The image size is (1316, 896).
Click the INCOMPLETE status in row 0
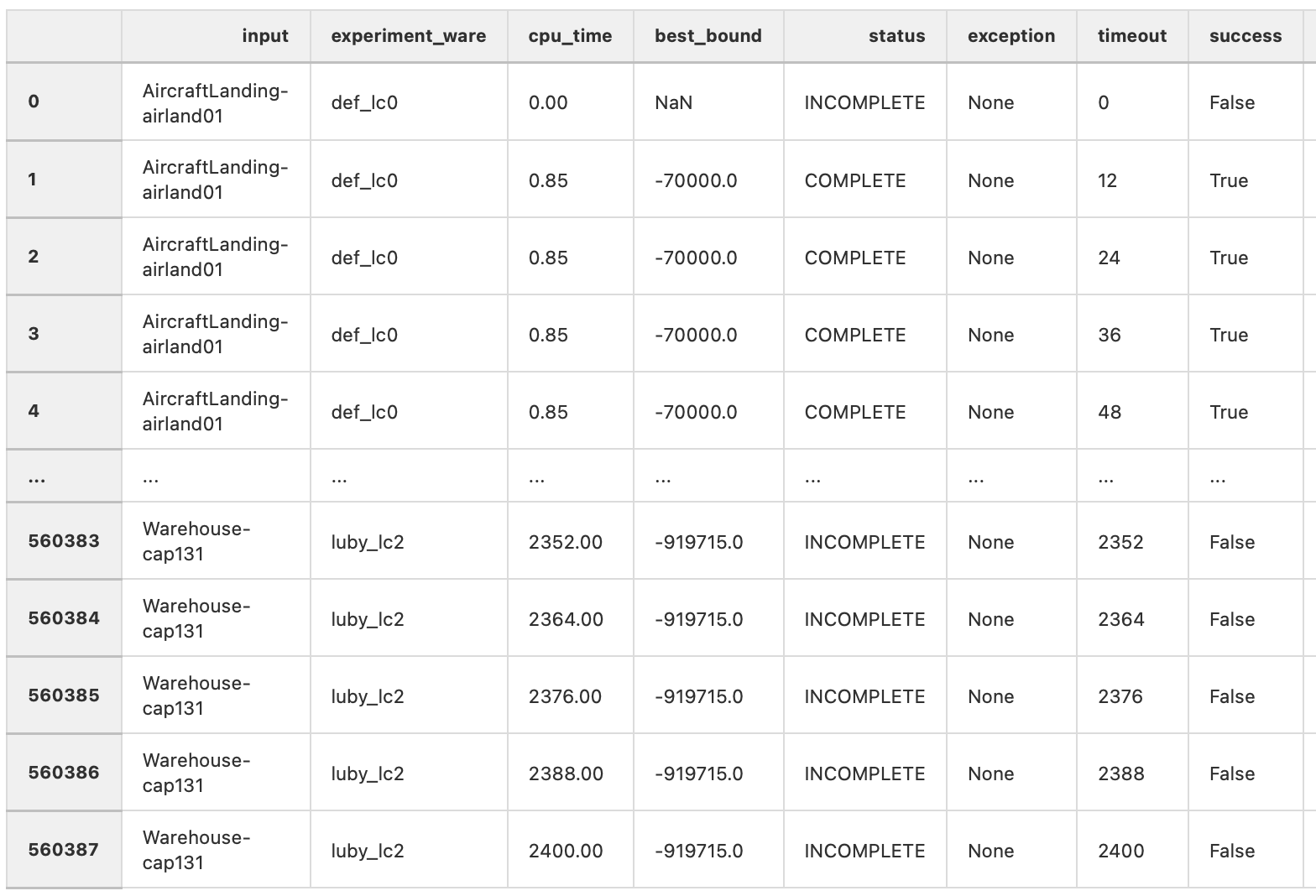pos(865,102)
